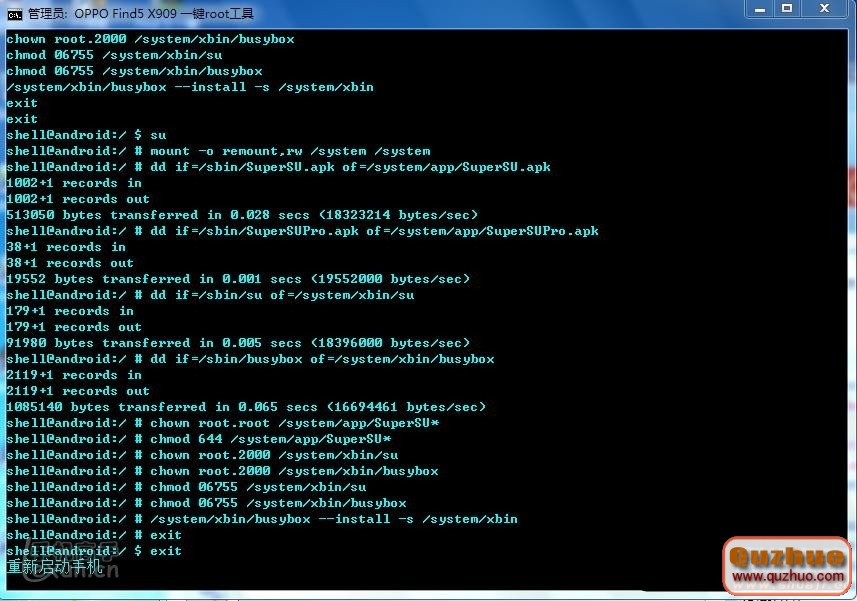Click '179+1 records in' line
This screenshot has height=601, width=857.
click(x=70, y=311)
